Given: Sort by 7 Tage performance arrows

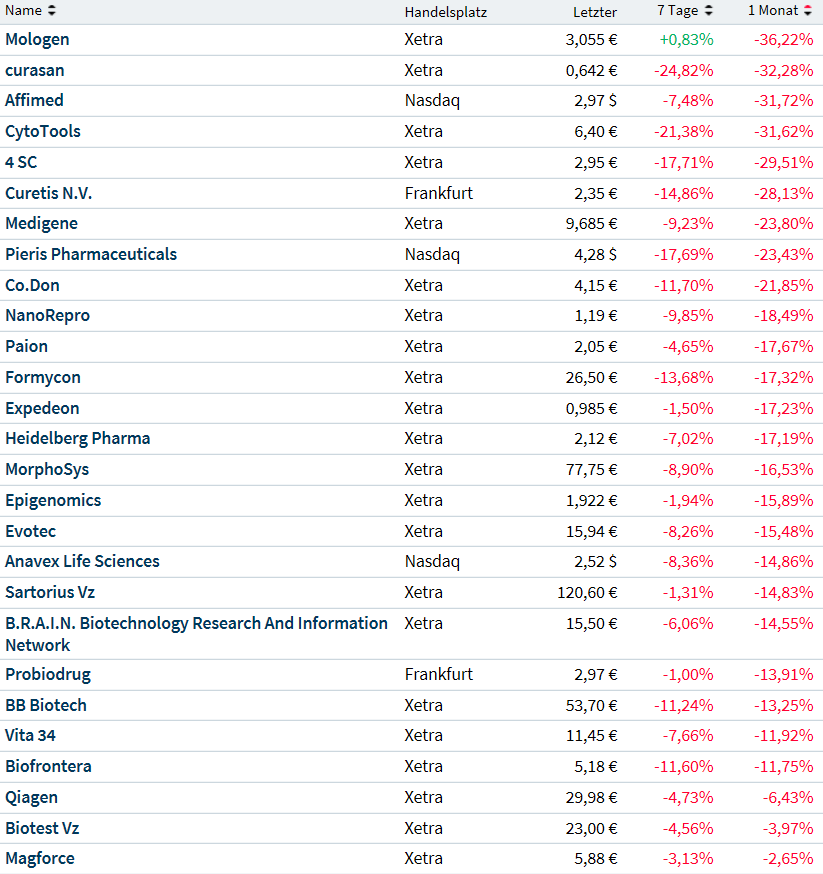Looking at the screenshot, I should click(709, 11).
